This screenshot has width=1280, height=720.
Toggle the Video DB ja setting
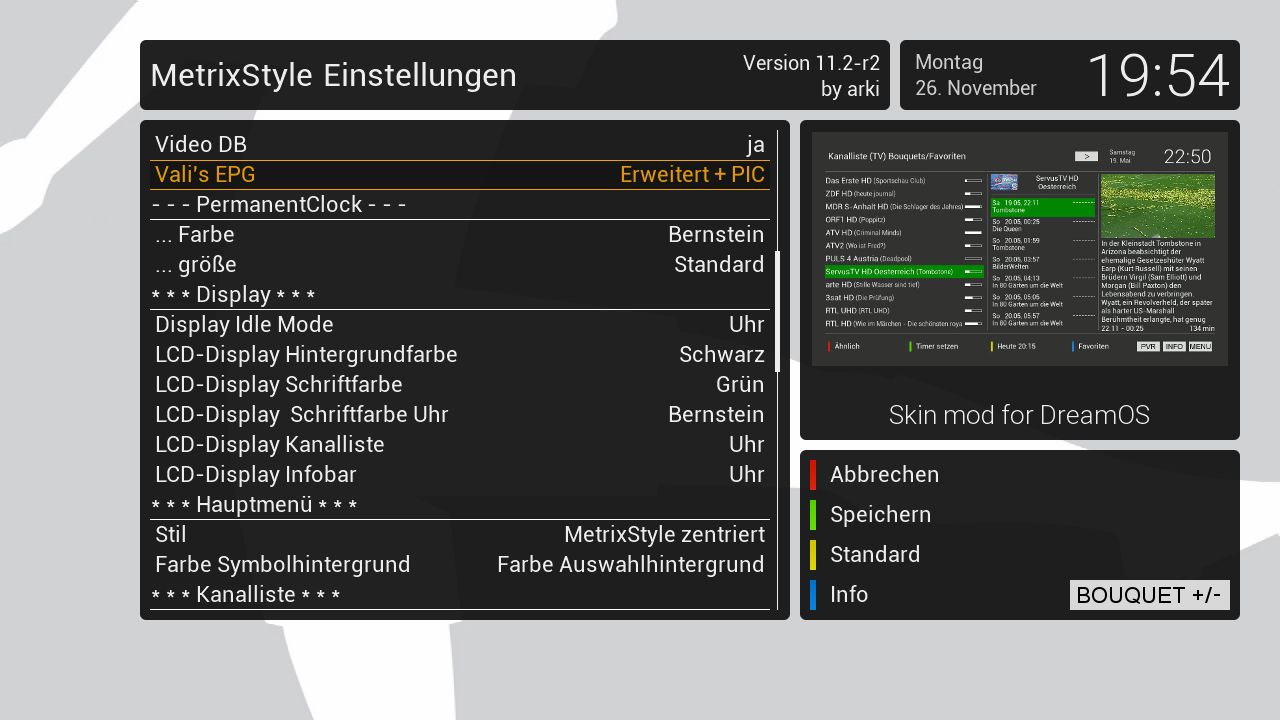coord(459,145)
